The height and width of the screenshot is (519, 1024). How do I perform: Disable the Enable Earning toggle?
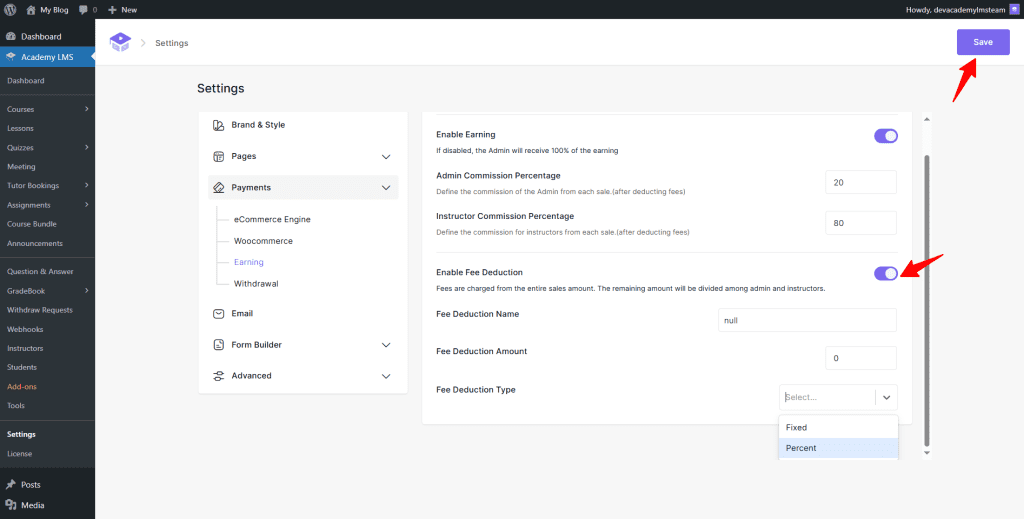point(886,136)
